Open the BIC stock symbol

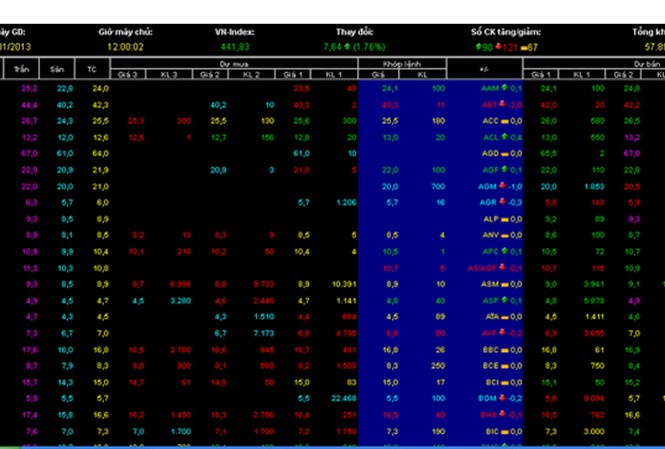coord(493,432)
